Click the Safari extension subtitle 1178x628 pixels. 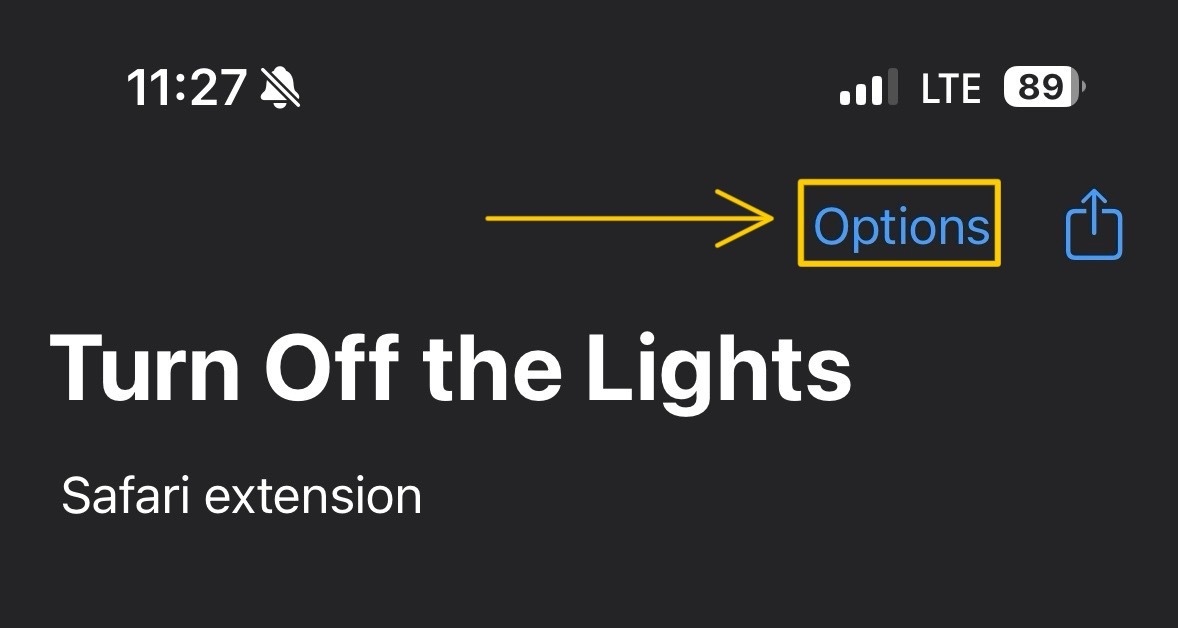(x=241, y=496)
